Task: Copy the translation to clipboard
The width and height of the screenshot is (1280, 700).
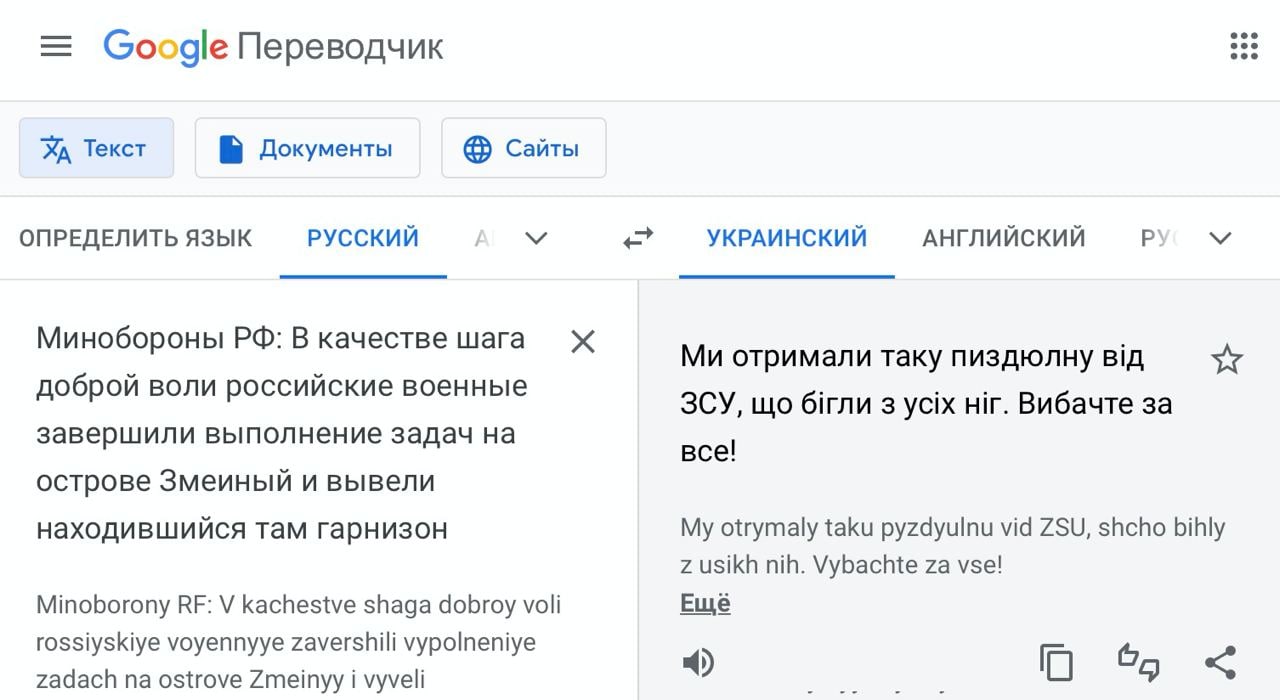Action: (x=1056, y=662)
